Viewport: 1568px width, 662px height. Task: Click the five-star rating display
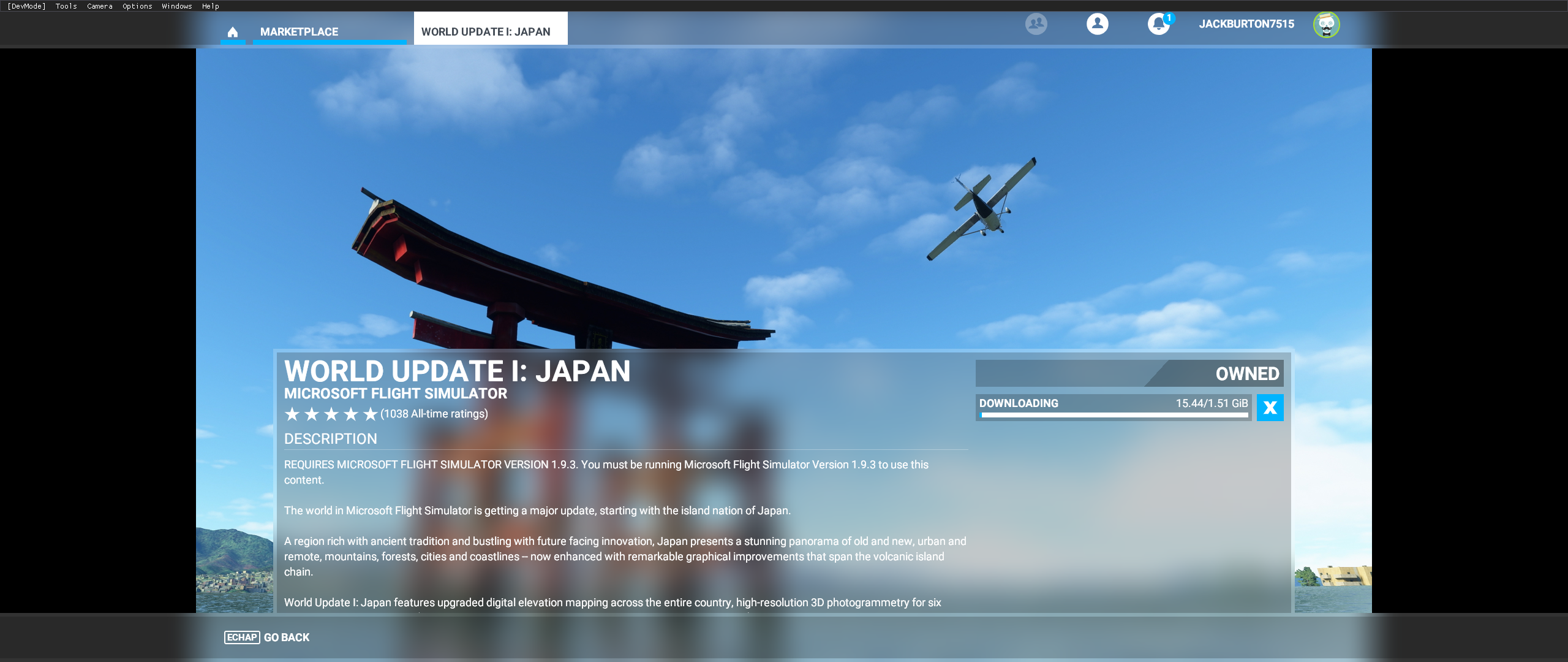coord(331,414)
